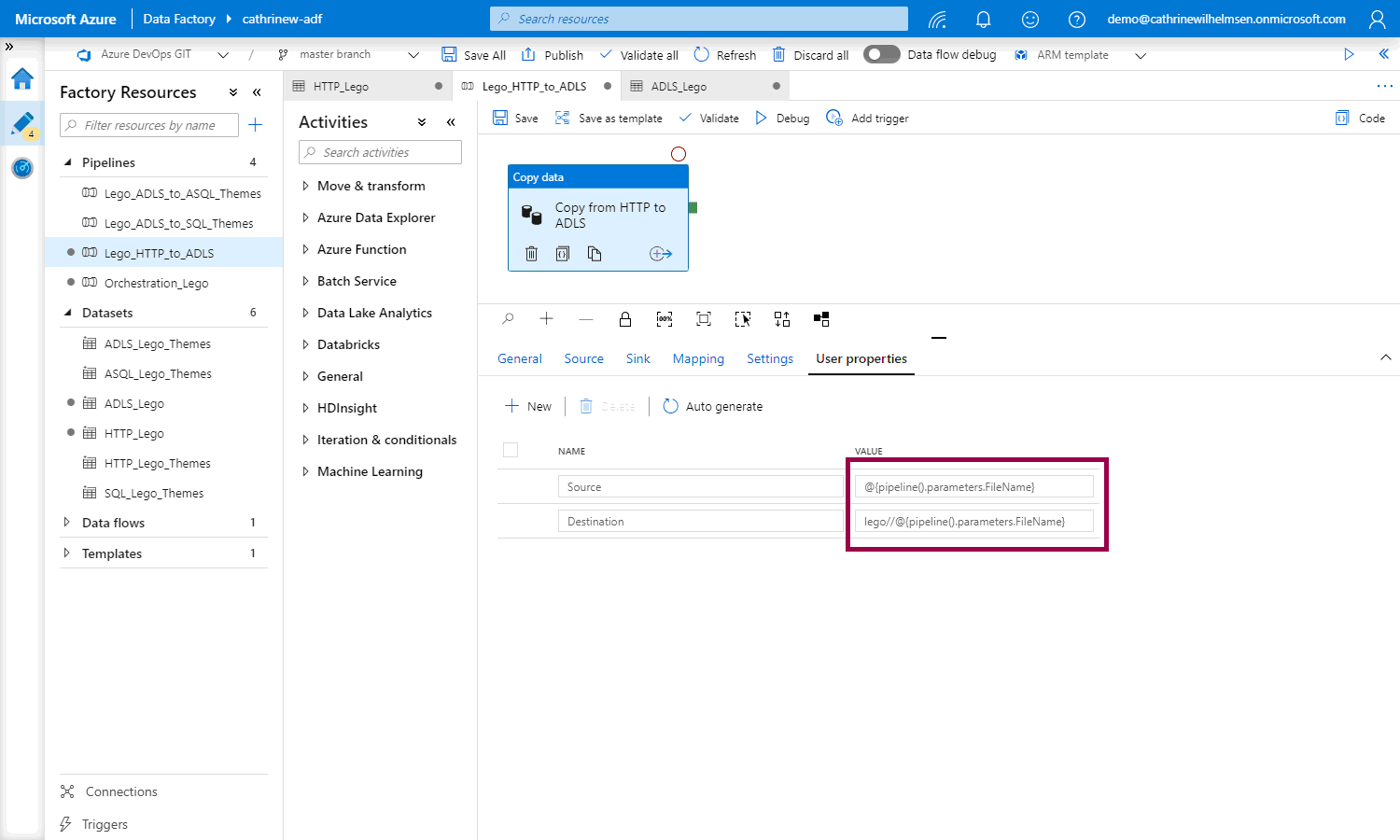The height and width of the screenshot is (840, 1400).
Task: Click the add output arrow on Copy data activity
Action: coord(660,254)
